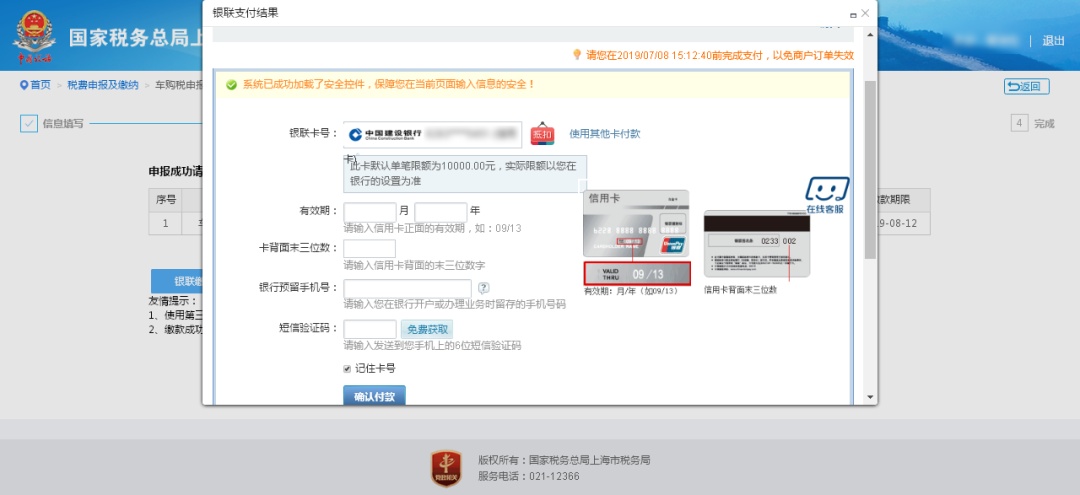
Task: Click the 银行预留手机号 input field
Action: click(x=407, y=288)
